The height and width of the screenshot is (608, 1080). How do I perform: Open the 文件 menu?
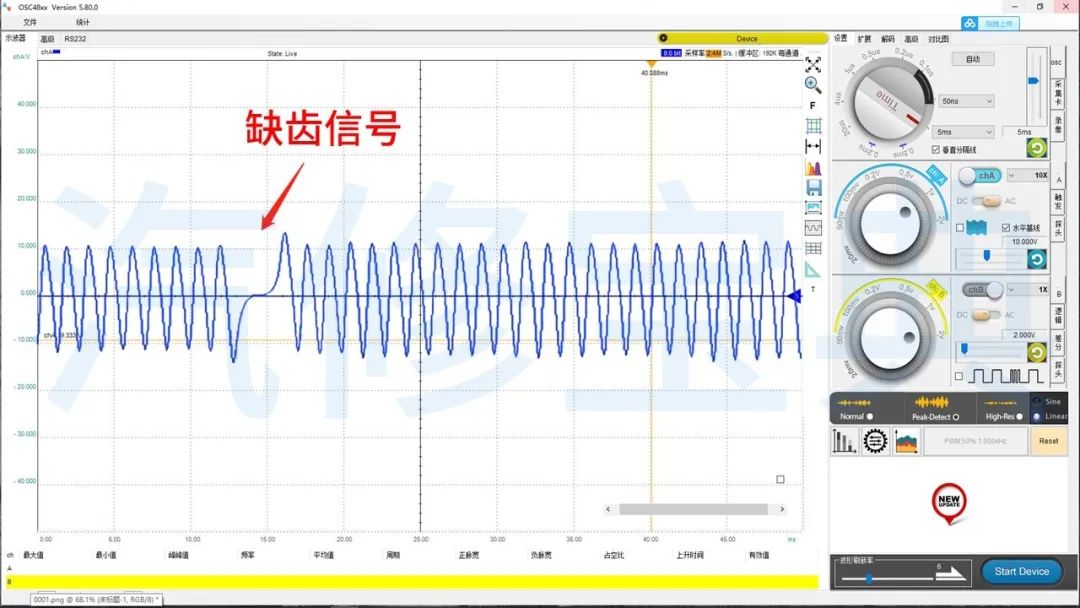30,22
